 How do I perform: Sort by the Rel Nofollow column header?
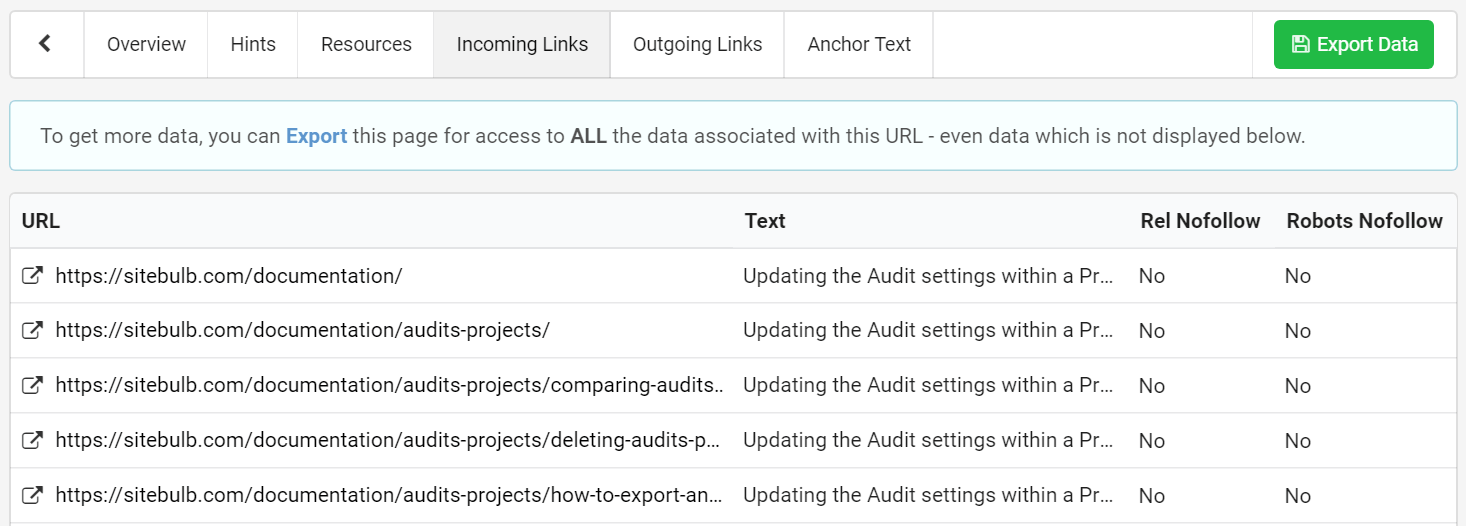click(1200, 221)
